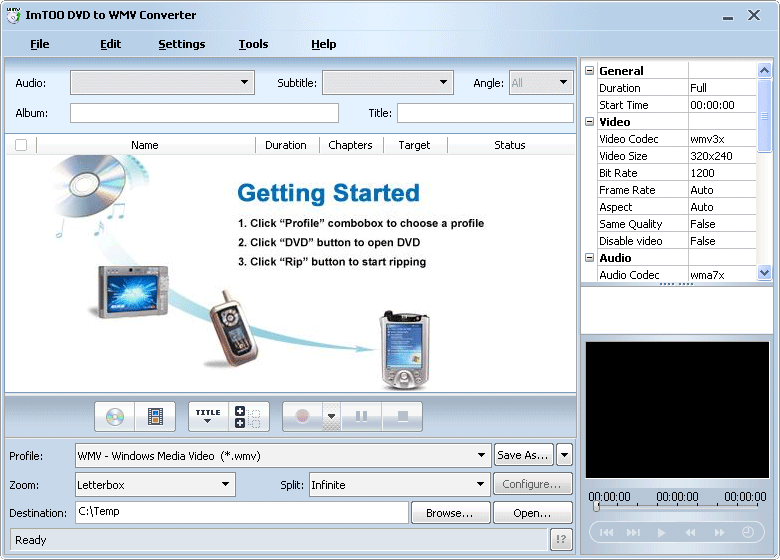The image size is (780, 560).
Task: Toggle the select-all checkbox in list header
Action: 21,145
